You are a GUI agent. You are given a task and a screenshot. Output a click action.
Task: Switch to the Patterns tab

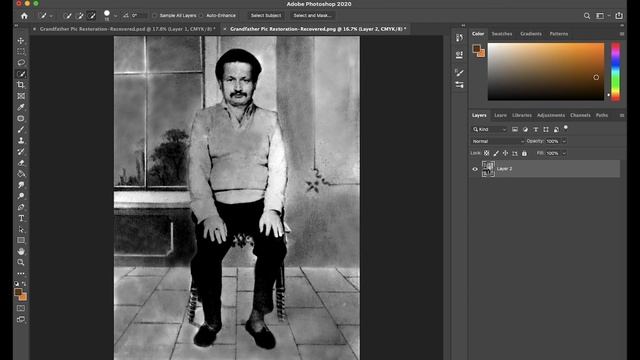(x=559, y=34)
